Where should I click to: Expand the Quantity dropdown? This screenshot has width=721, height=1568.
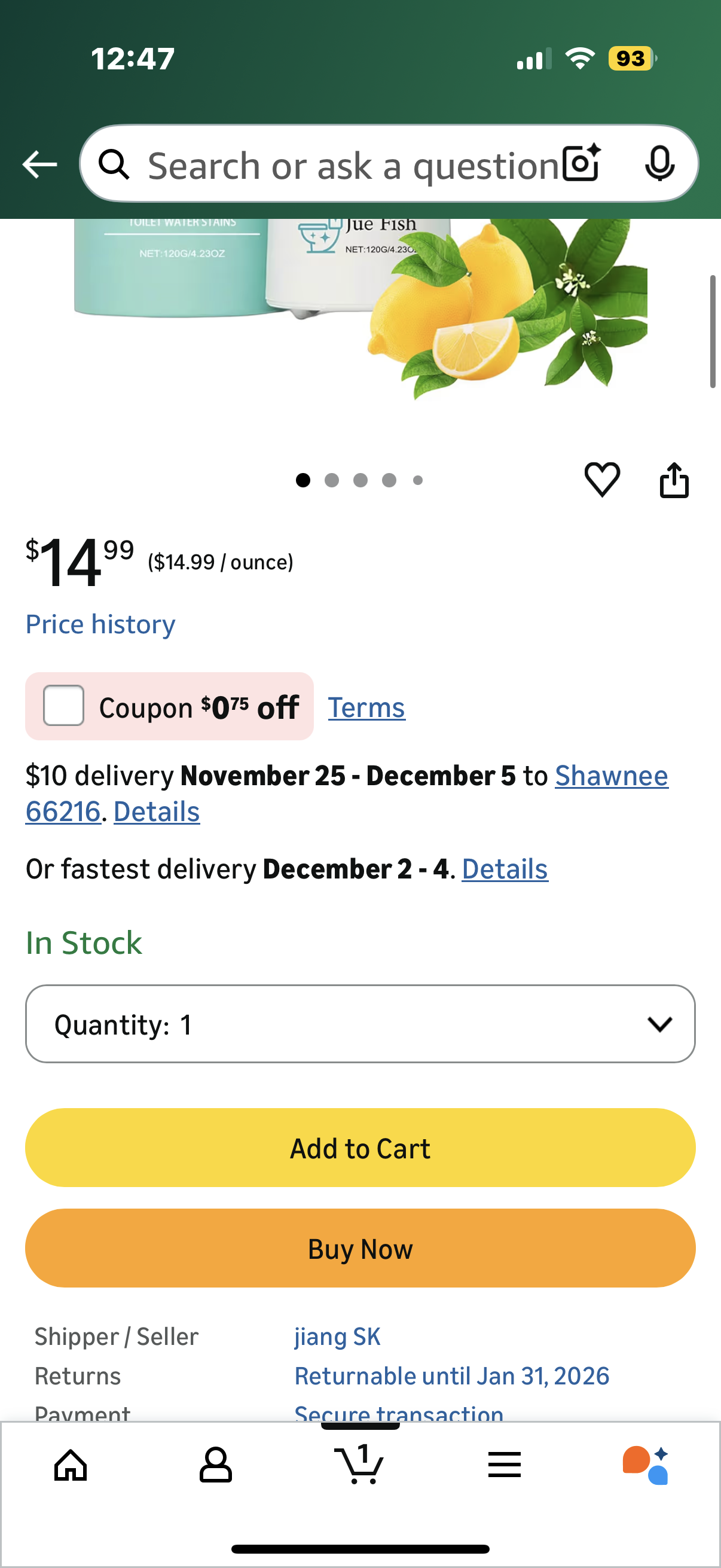(360, 1024)
